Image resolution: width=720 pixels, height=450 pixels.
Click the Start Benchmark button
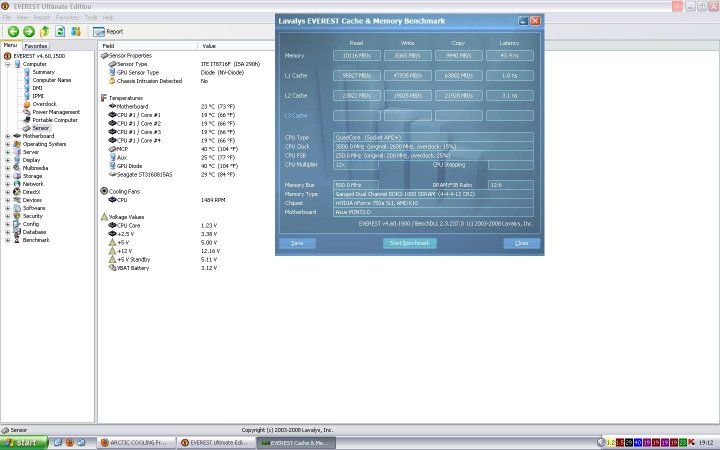[x=410, y=243]
